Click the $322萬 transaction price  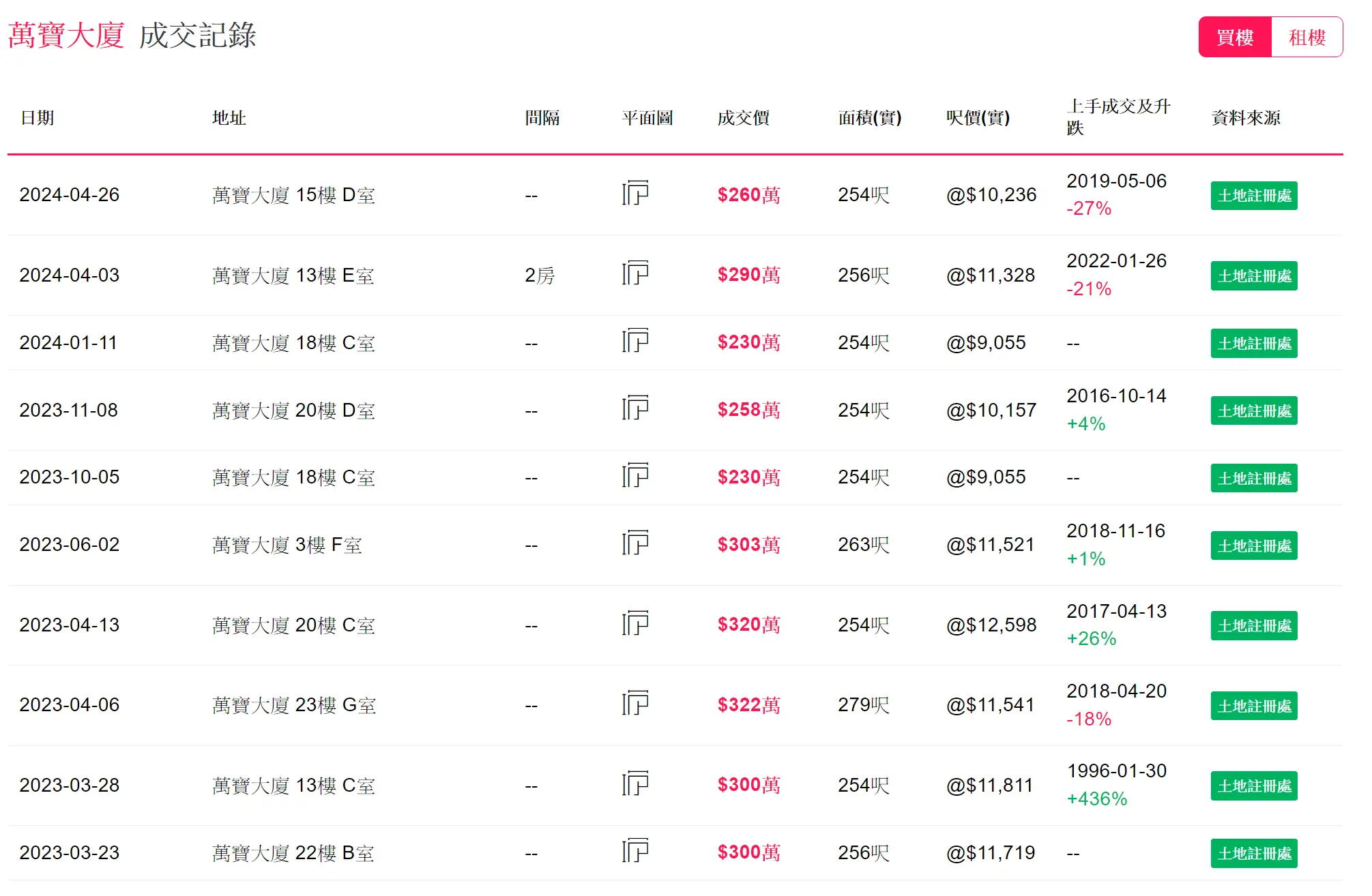tap(748, 705)
